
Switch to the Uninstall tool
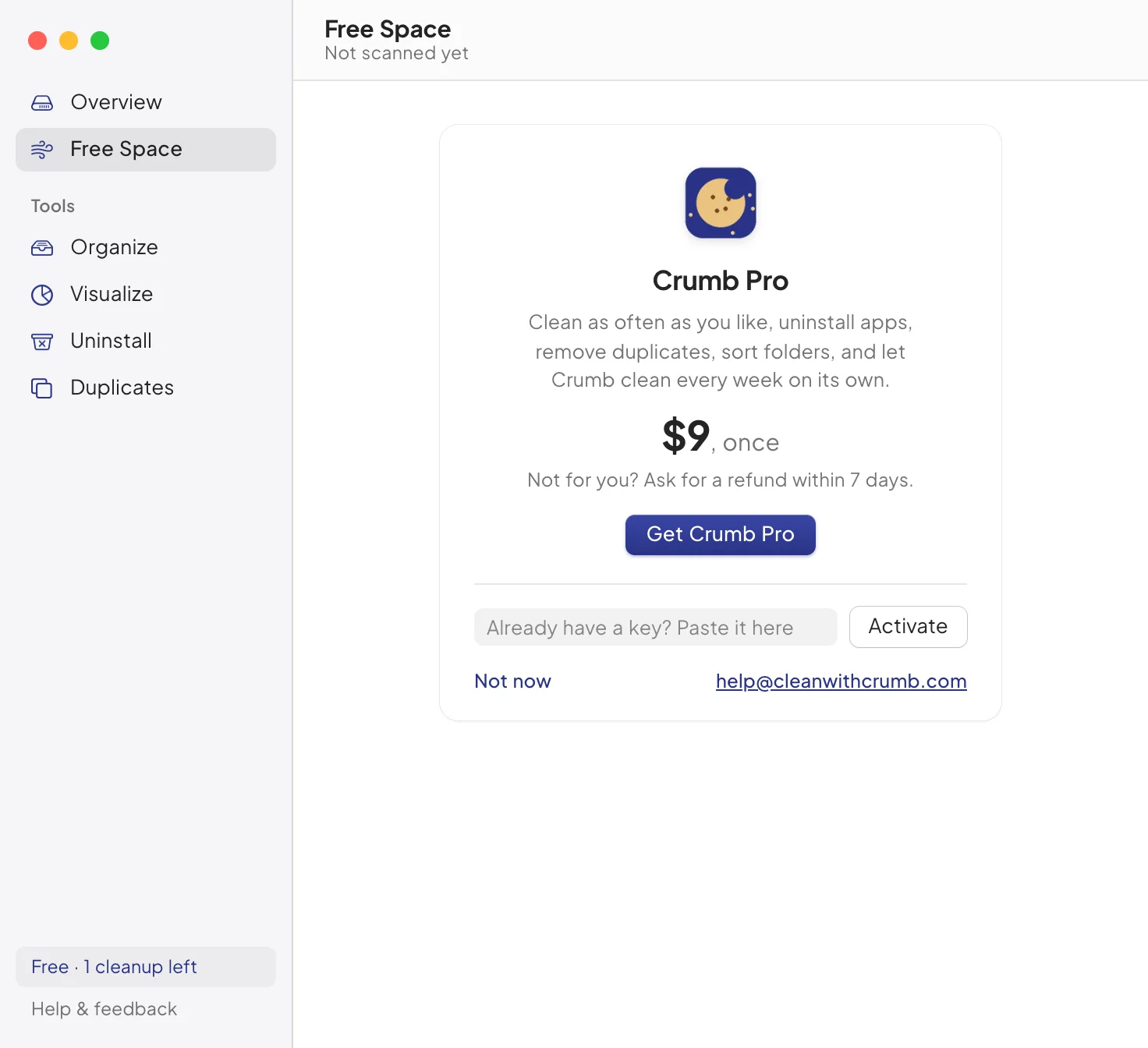point(146,341)
